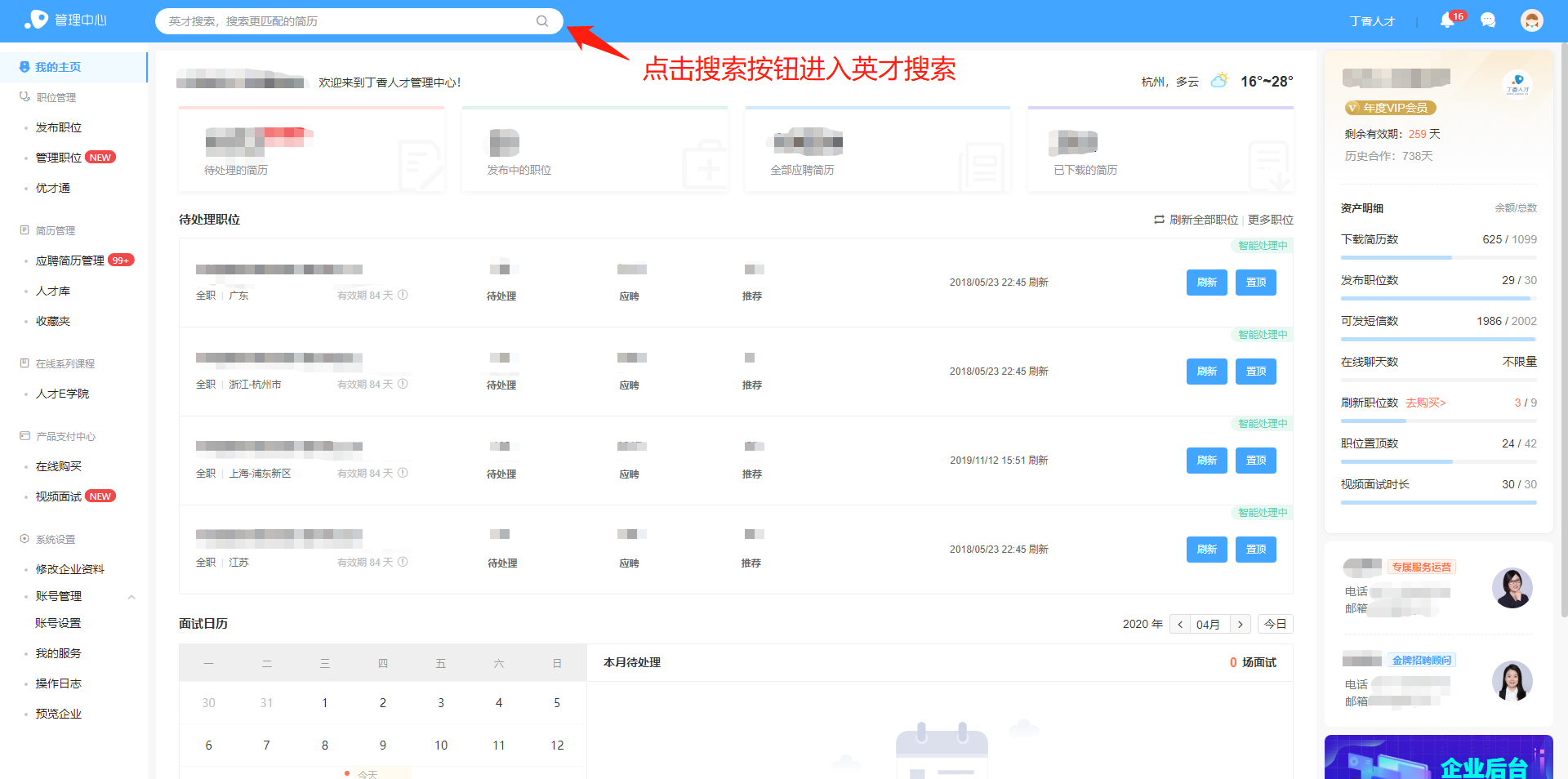Click the 年度VIP会员 badge
Image resolution: width=1568 pixels, height=779 pixels.
click(x=1390, y=108)
